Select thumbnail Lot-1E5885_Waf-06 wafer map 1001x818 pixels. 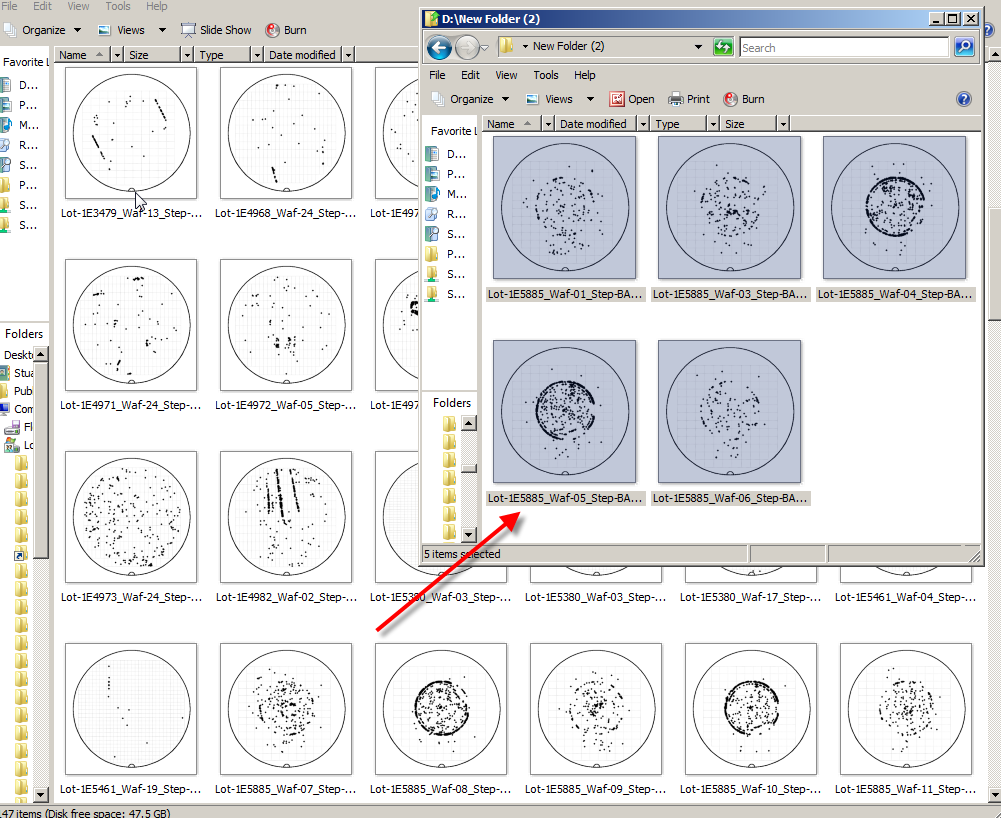tap(729, 412)
